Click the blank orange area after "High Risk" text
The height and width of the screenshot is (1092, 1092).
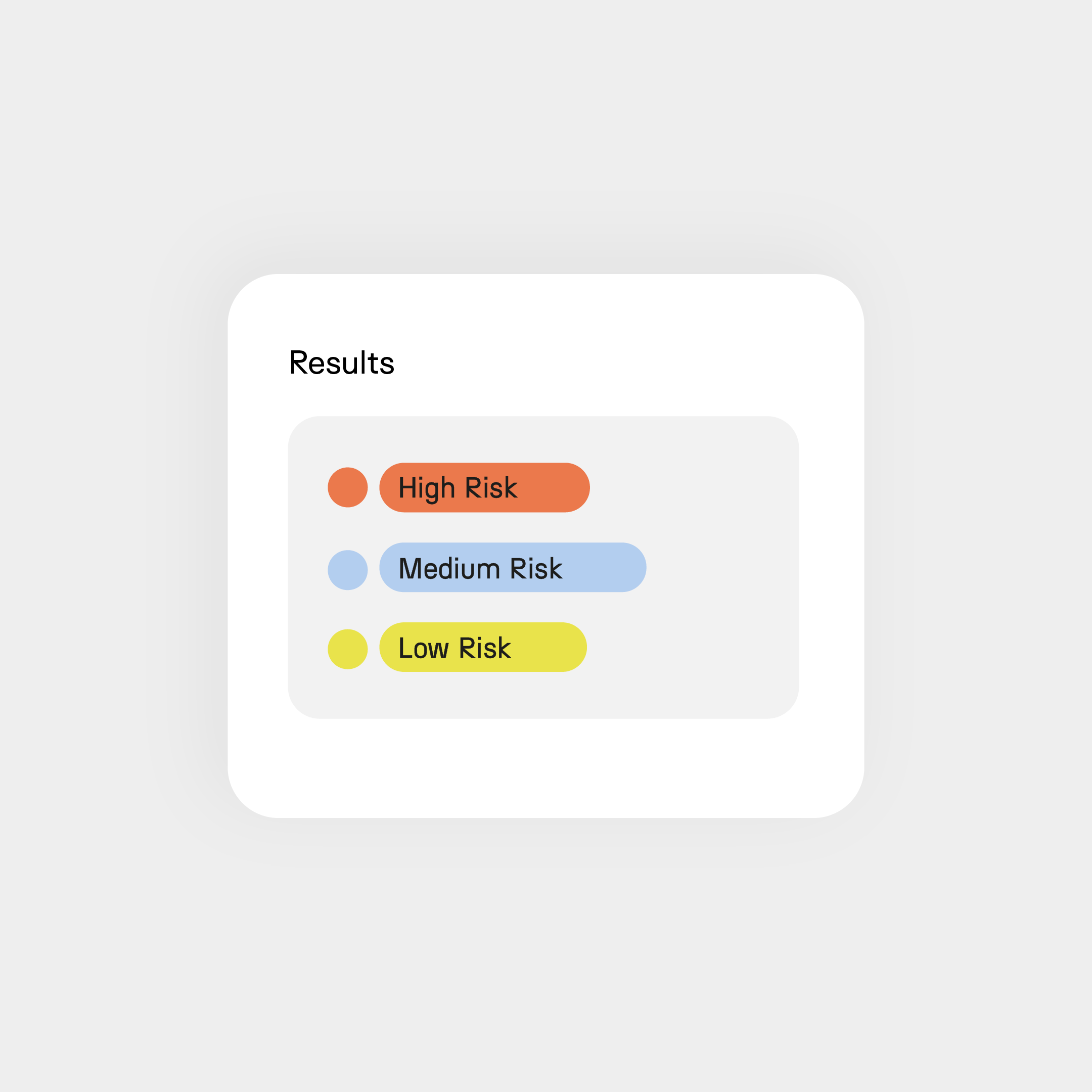(554, 487)
